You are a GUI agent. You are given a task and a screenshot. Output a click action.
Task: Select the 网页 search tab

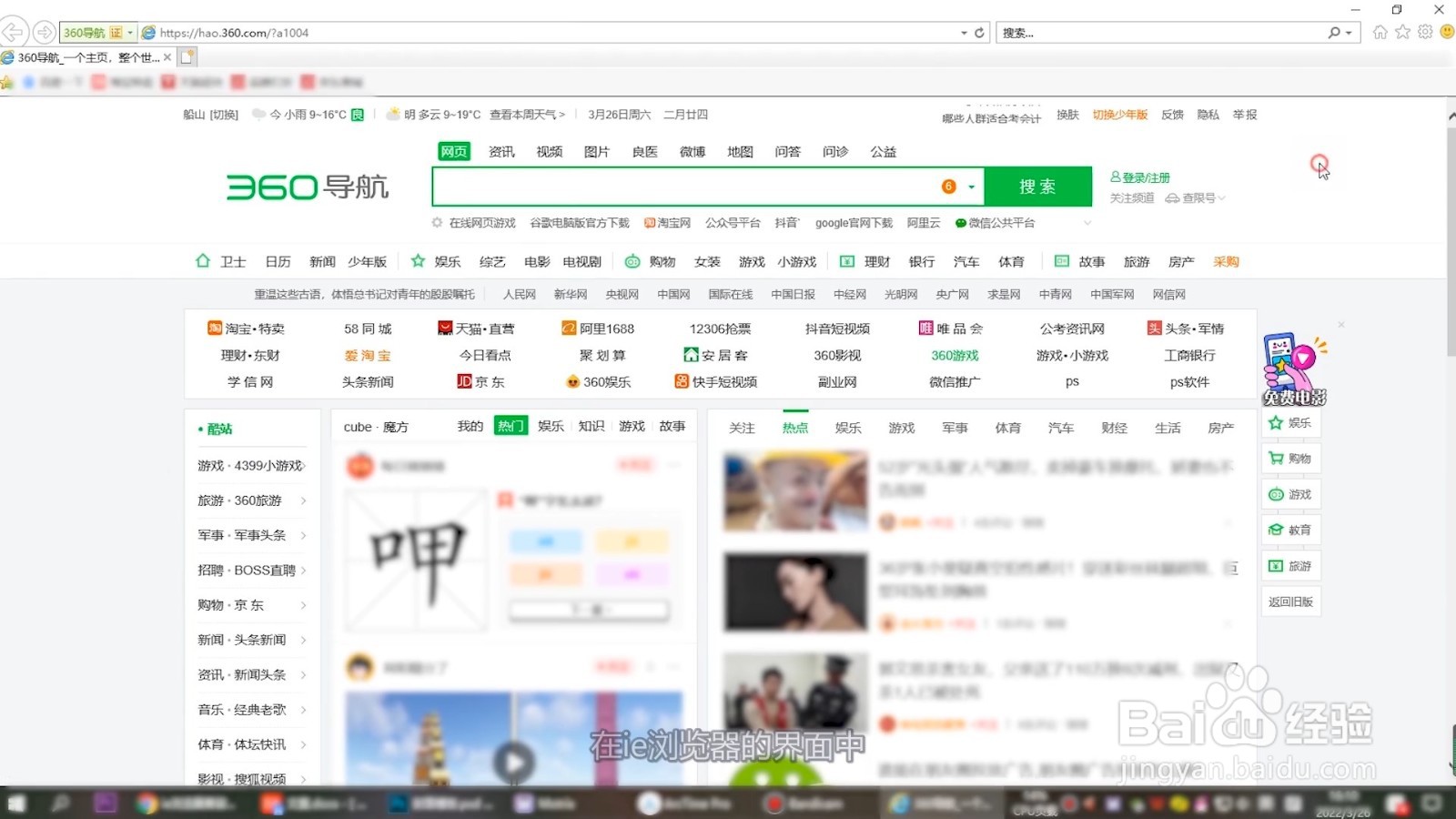pyautogui.click(x=454, y=152)
